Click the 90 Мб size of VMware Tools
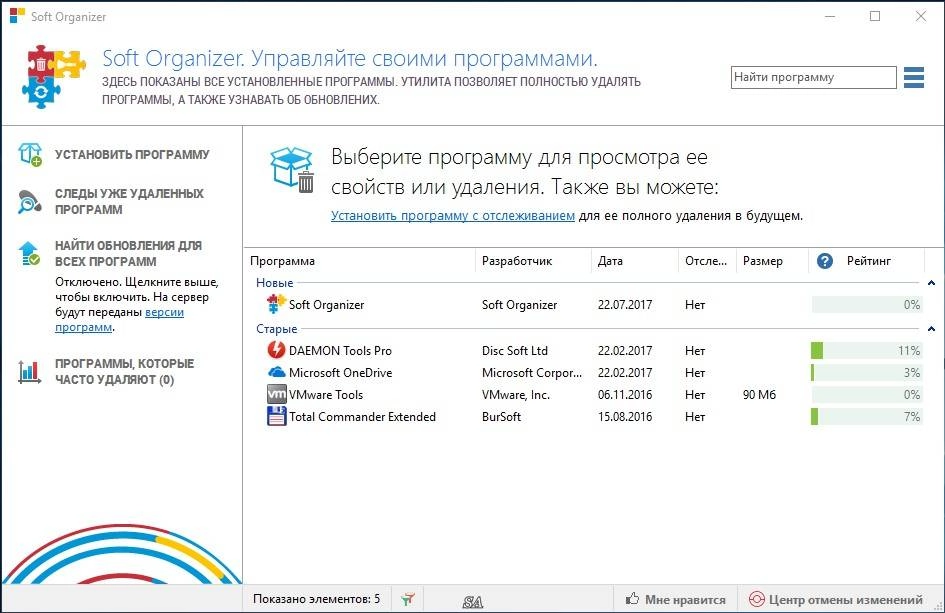The image size is (945, 613). pyautogui.click(x=759, y=395)
